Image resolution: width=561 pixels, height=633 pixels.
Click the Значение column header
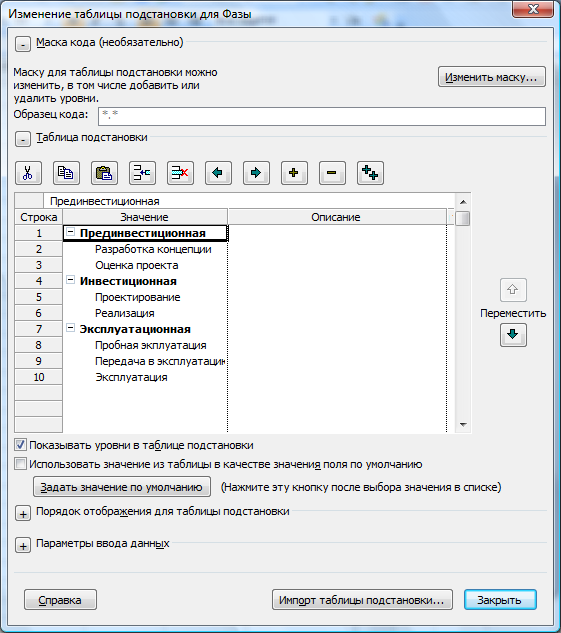click(145, 217)
